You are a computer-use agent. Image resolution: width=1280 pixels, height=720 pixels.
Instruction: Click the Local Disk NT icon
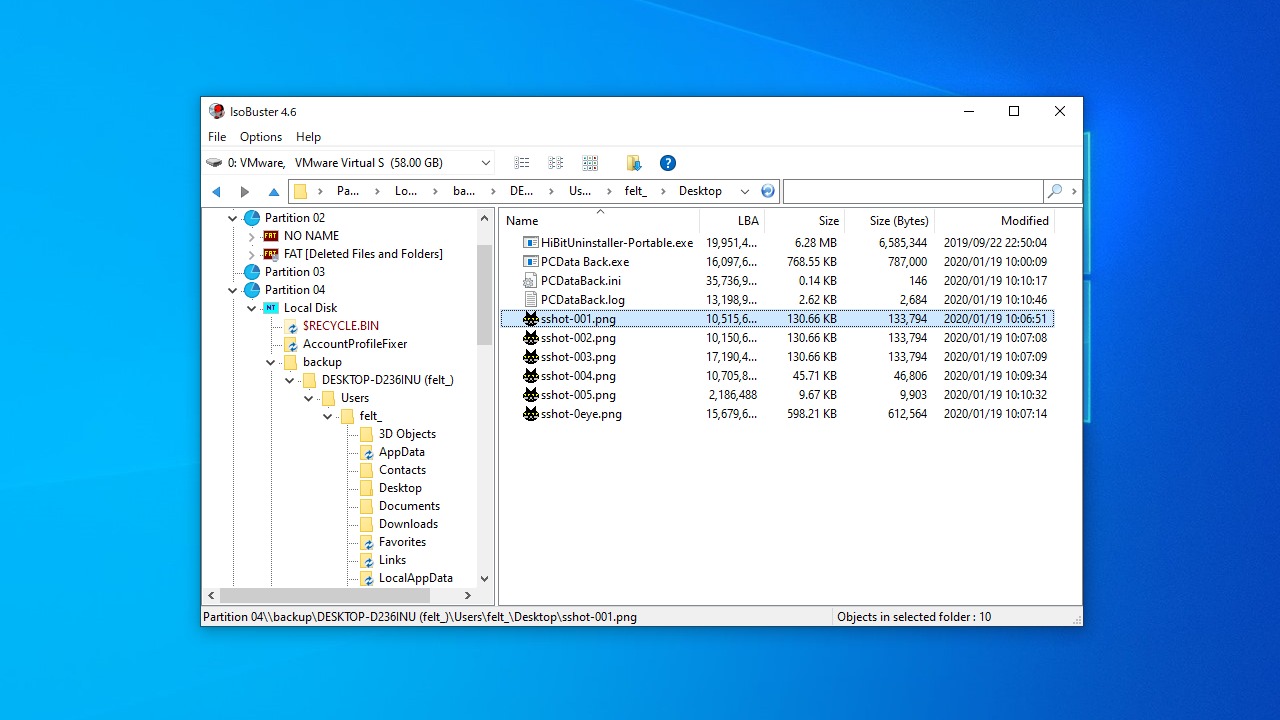coord(271,308)
